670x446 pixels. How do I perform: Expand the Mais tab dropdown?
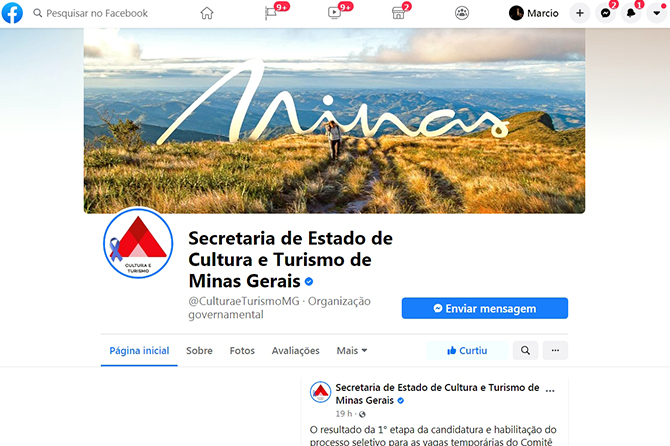tap(352, 351)
